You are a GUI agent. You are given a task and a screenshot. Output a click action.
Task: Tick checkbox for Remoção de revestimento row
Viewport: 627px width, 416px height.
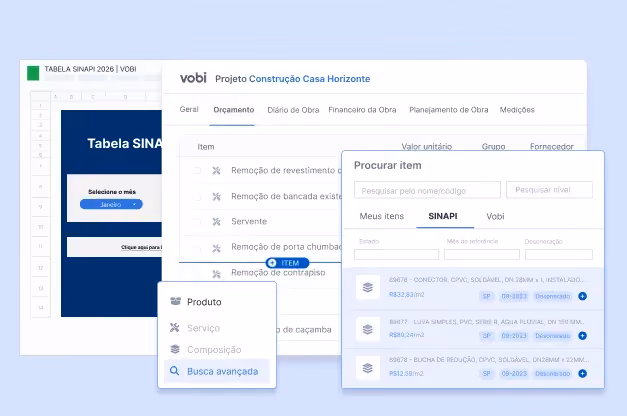point(197,170)
